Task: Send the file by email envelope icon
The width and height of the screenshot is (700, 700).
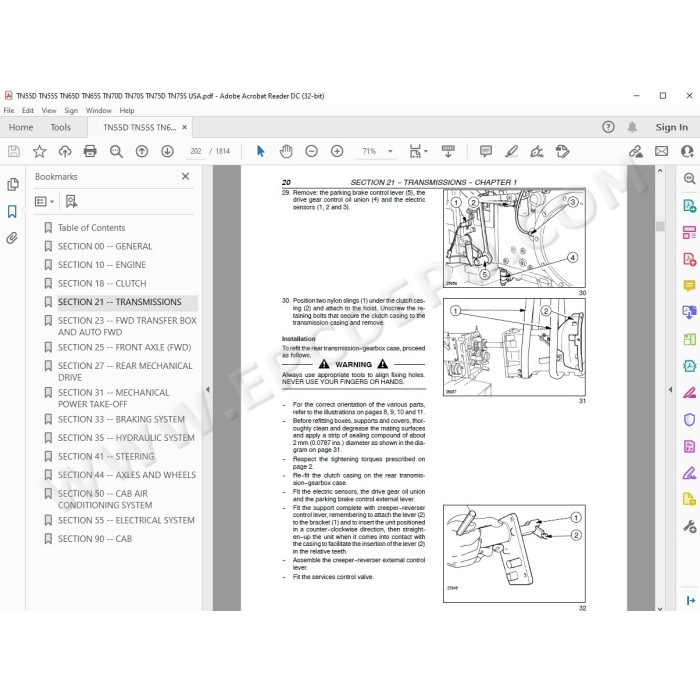Action: pos(662,151)
